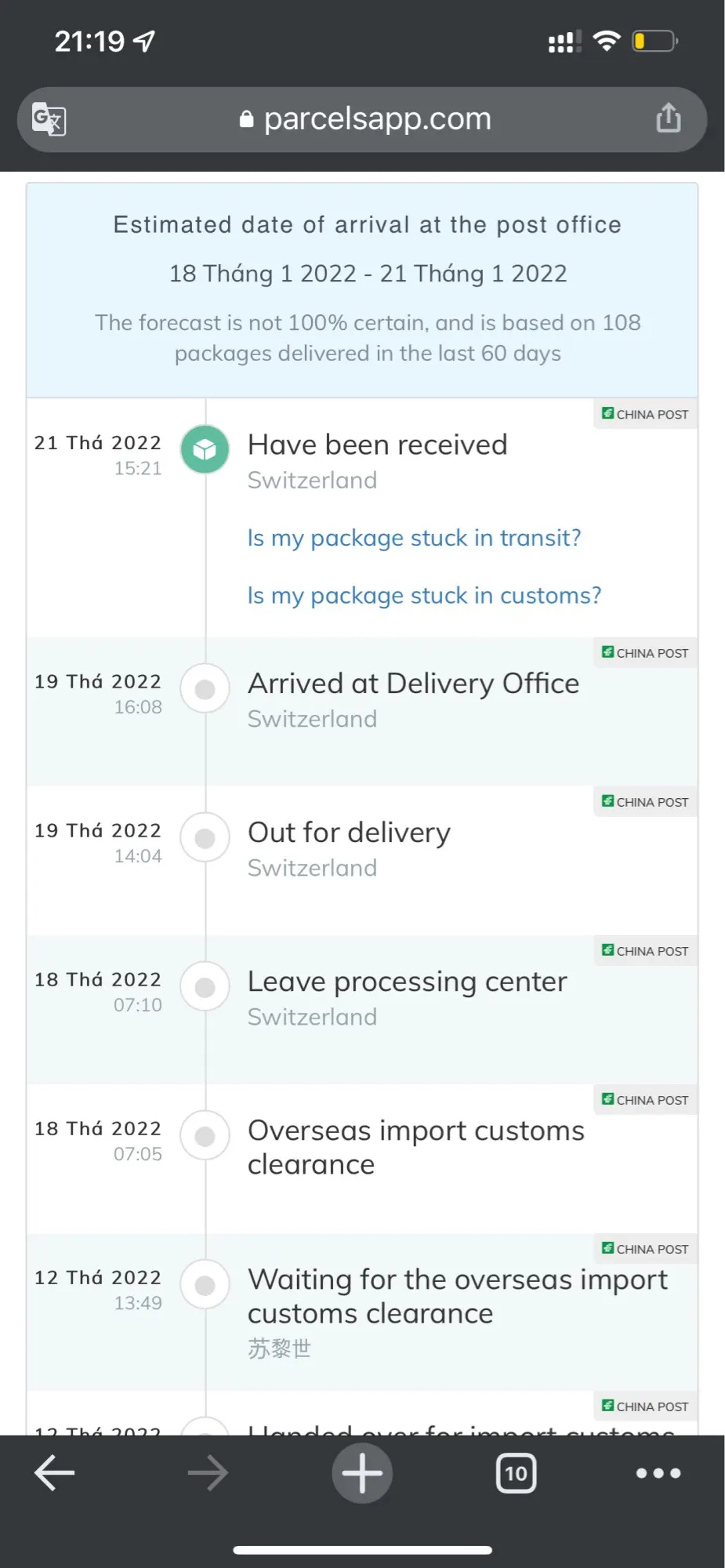Open the three-dot browser menu
The height and width of the screenshot is (1568, 725).
click(658, 1473)
